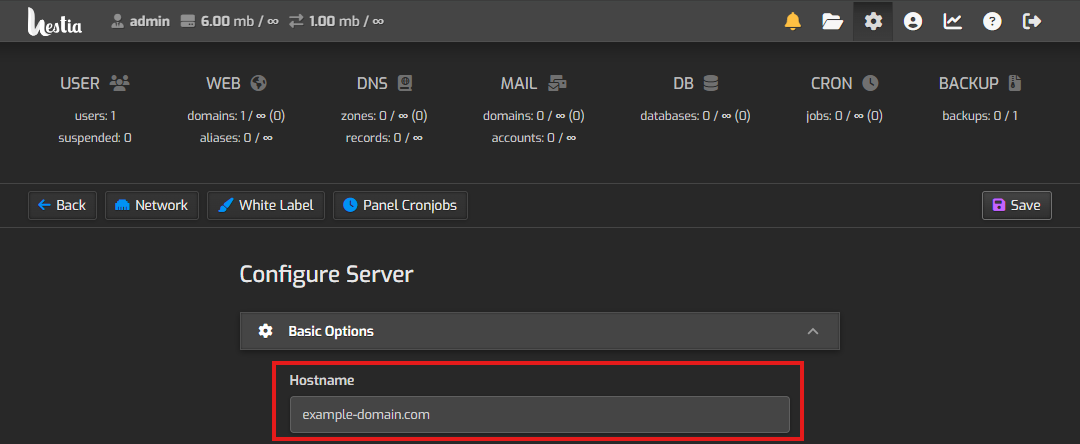Open server settings gear icon
Viewport: 1080px width, 444px height.
click(873, 21)
